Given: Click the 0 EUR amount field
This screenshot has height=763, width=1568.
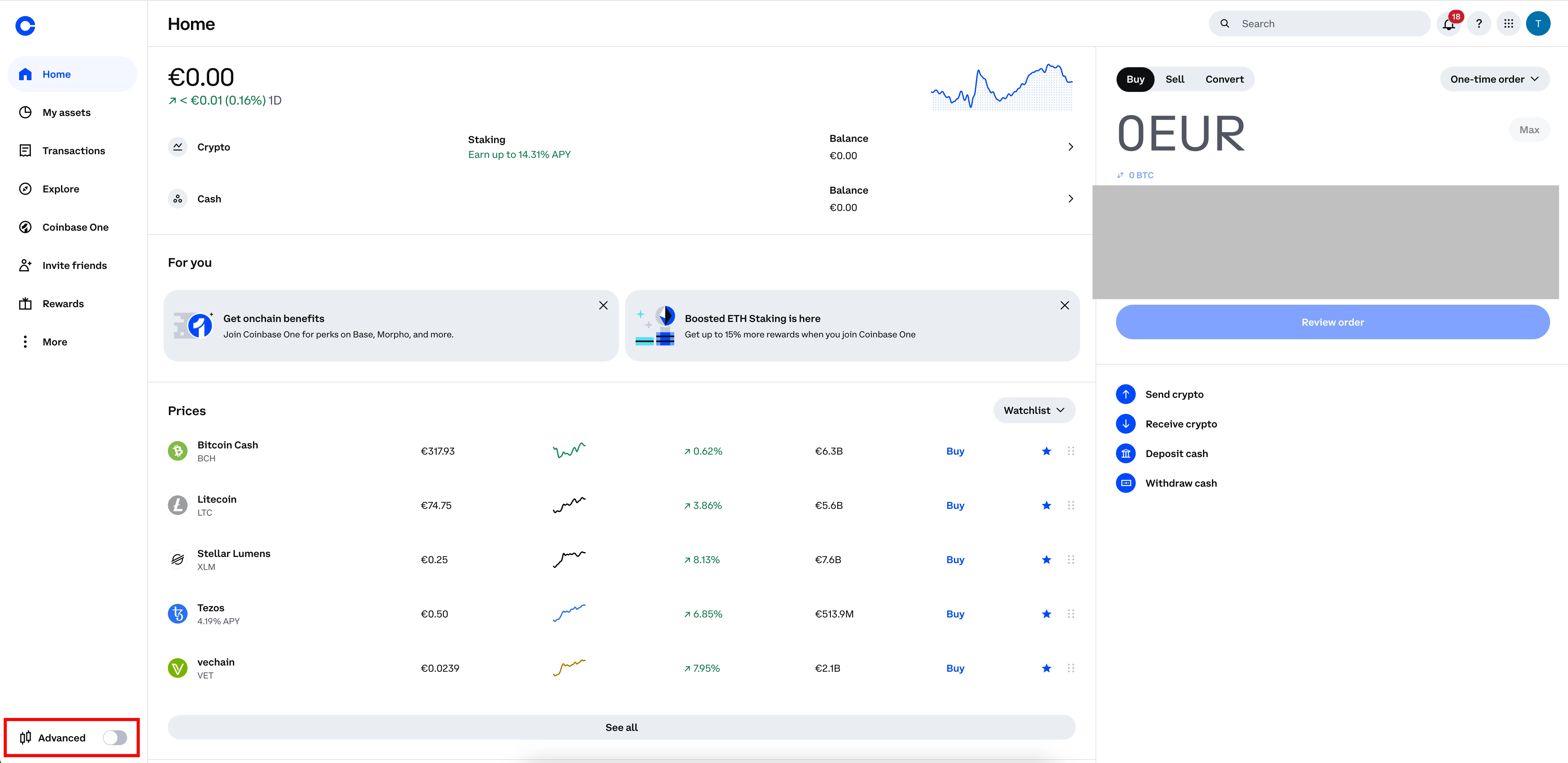Looking at the screenshot, I should tap(1181, 133).
